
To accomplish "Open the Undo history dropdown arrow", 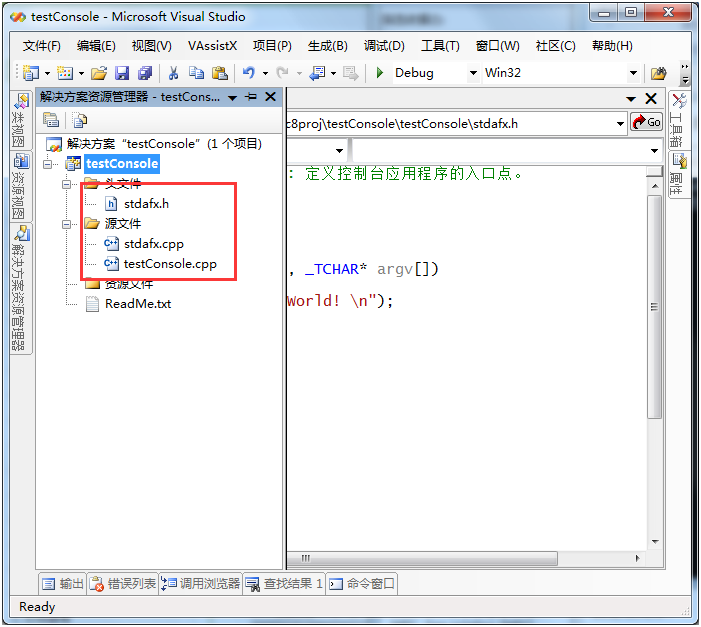I will tap(265, 73).
